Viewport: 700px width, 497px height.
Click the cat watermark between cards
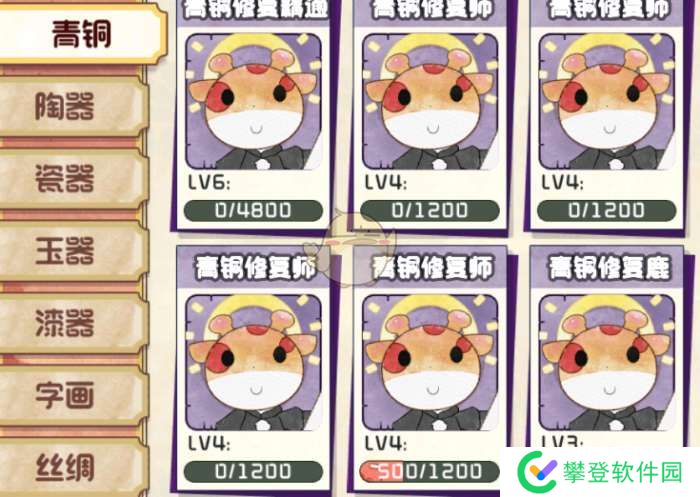[x=350, y=249]
